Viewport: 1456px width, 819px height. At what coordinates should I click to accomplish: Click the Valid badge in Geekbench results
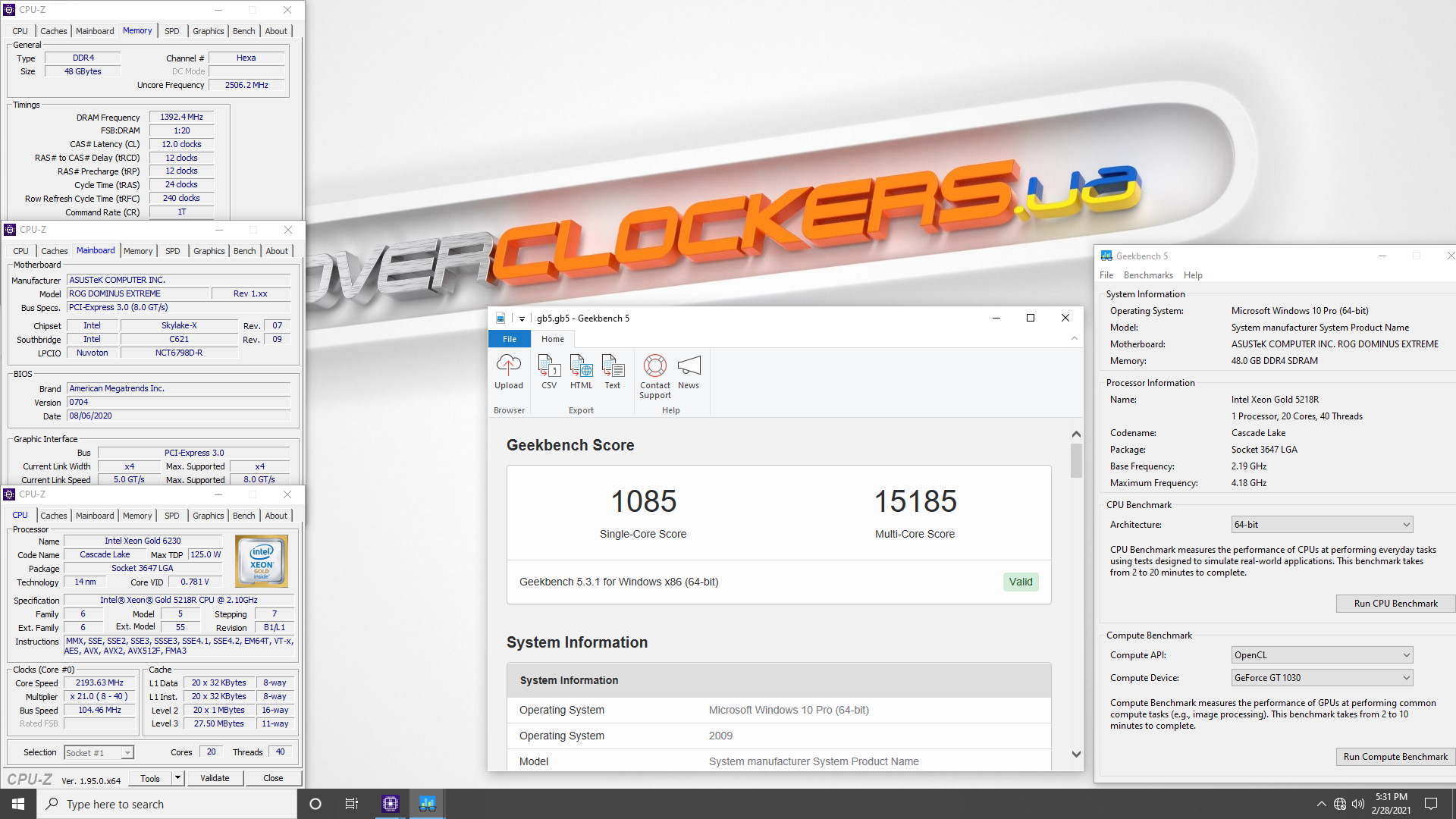click(x=1021, y=582)
